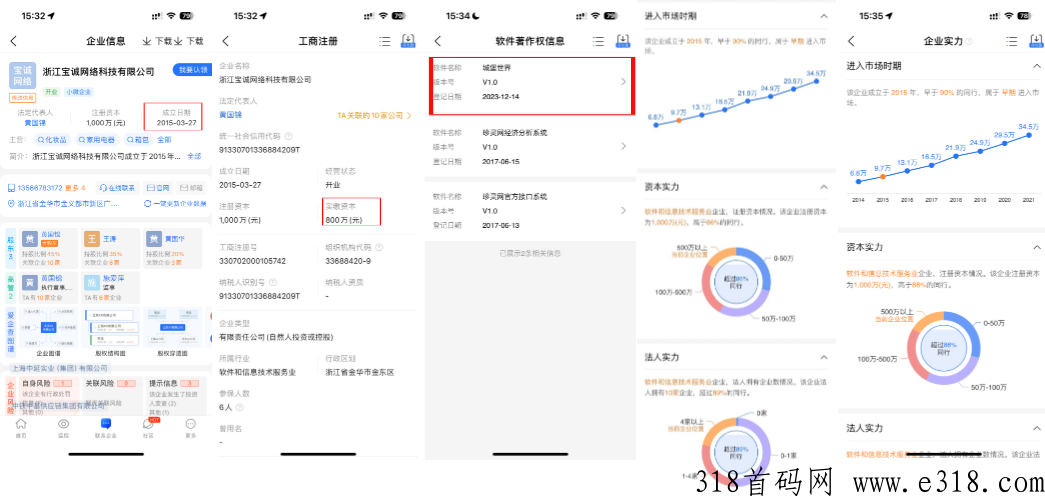Open TA关联的10家公司 link
1045x496 pixels.
pyautogui.click(x=368, y=115)
